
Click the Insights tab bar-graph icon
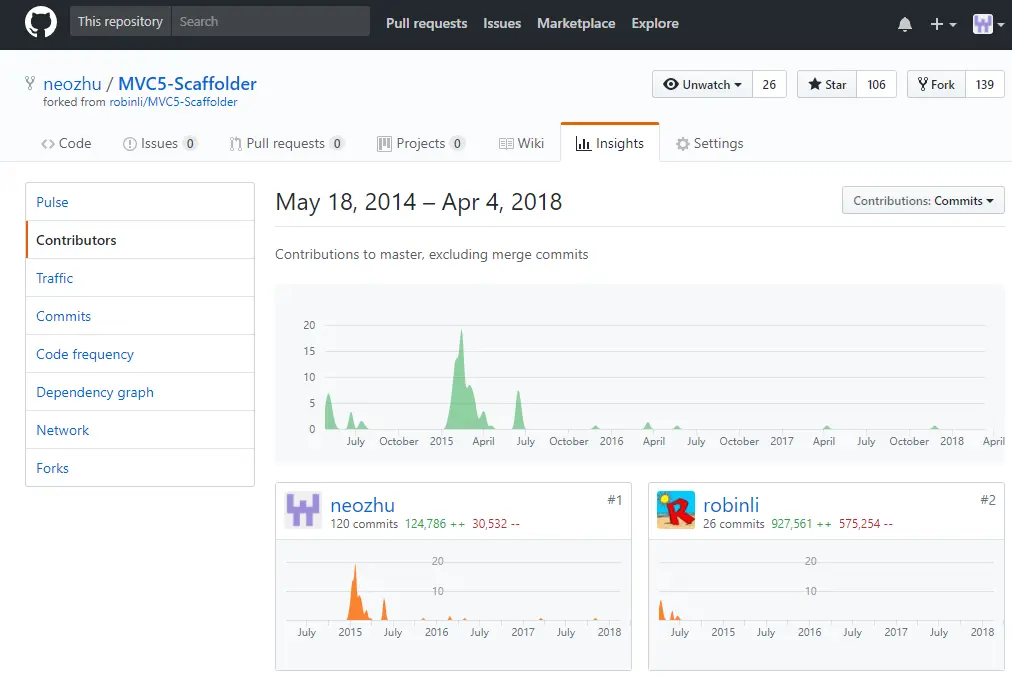coord(583,144)
